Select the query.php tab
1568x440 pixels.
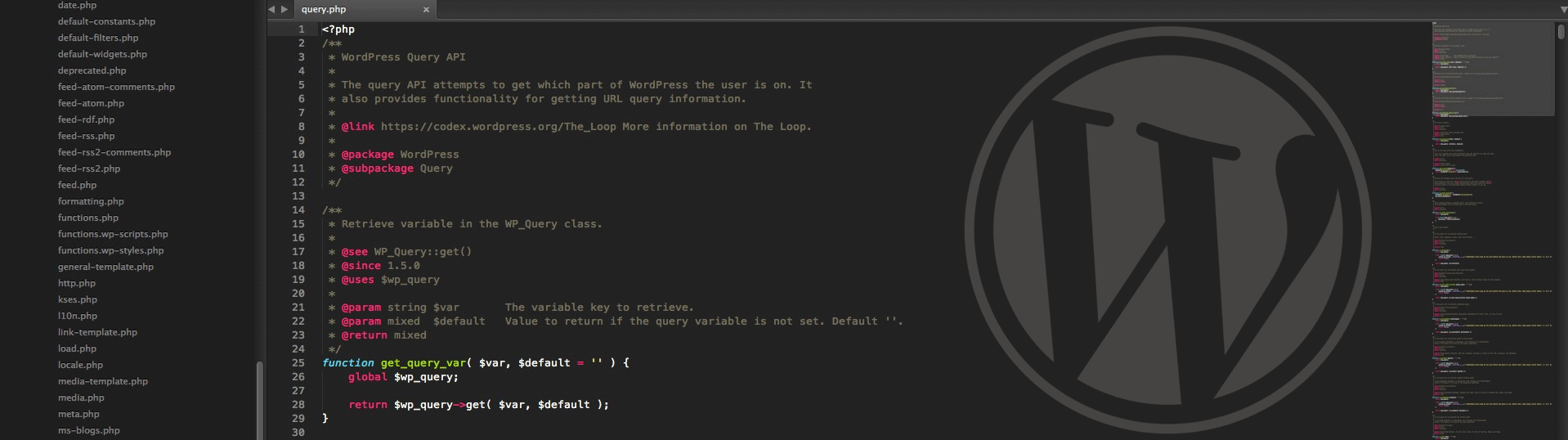(365, 10)
